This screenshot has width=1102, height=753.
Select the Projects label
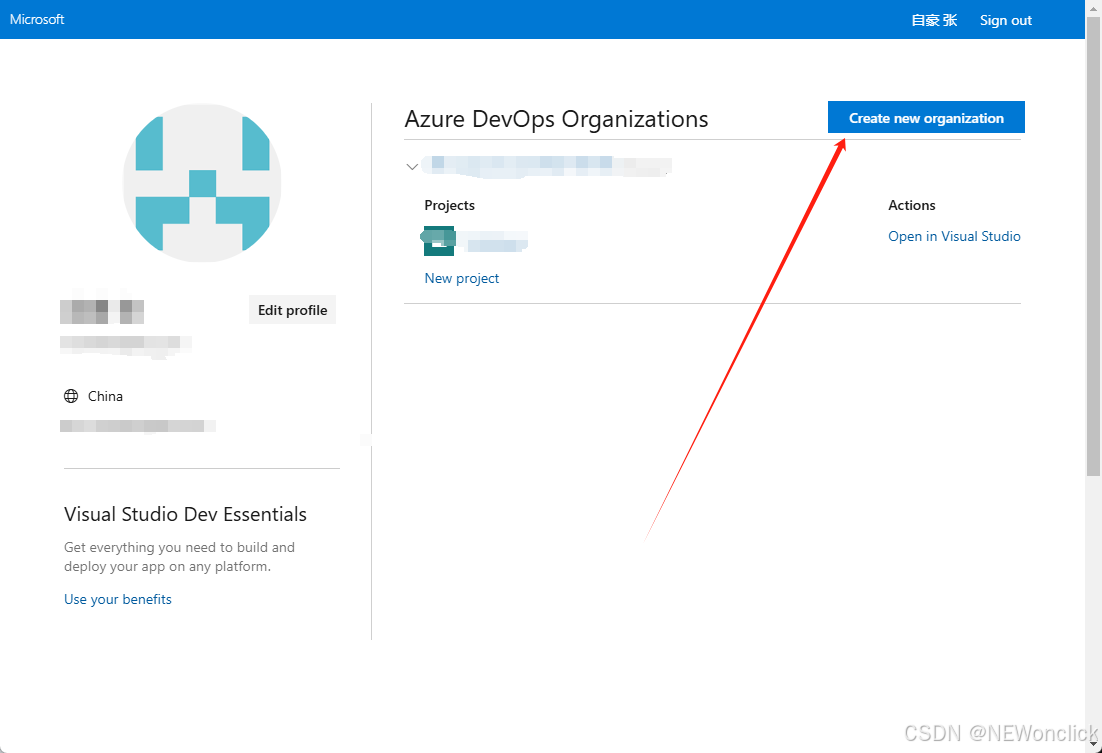tap(450, 205)
